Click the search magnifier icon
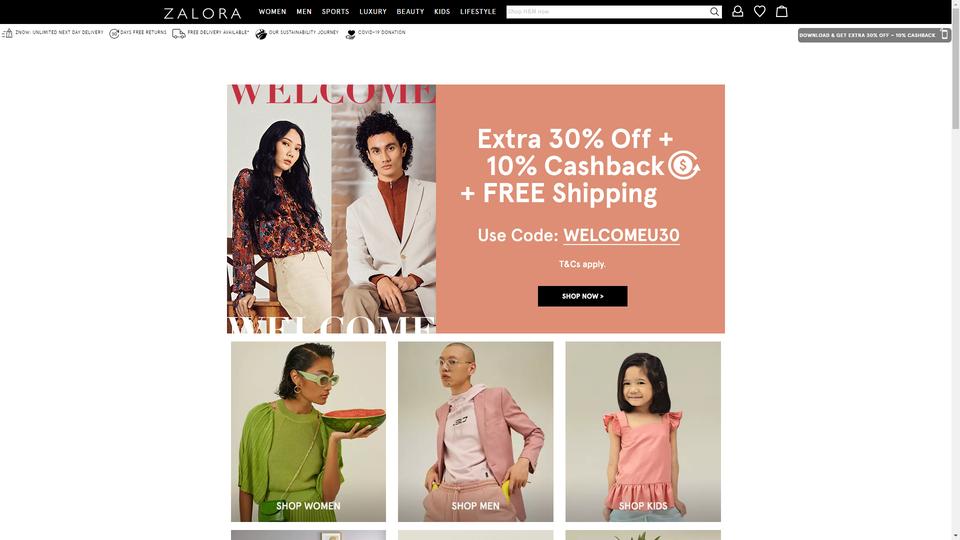 pyautogui.click(x=714, y=12)
